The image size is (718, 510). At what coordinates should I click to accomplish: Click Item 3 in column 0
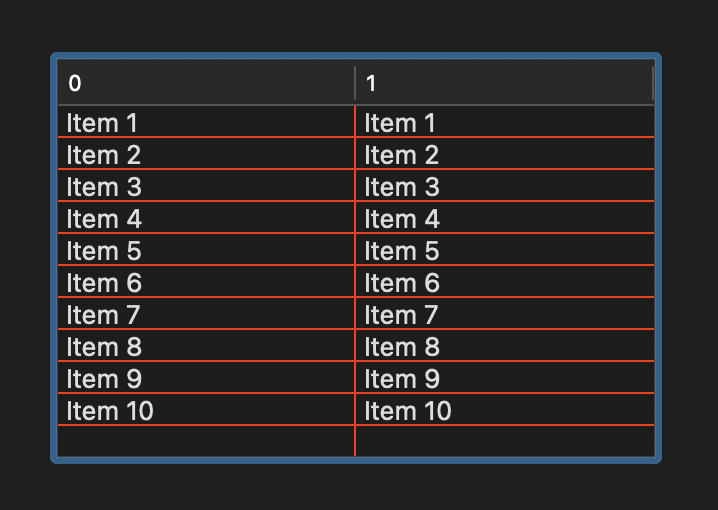[x=103, y=187]
